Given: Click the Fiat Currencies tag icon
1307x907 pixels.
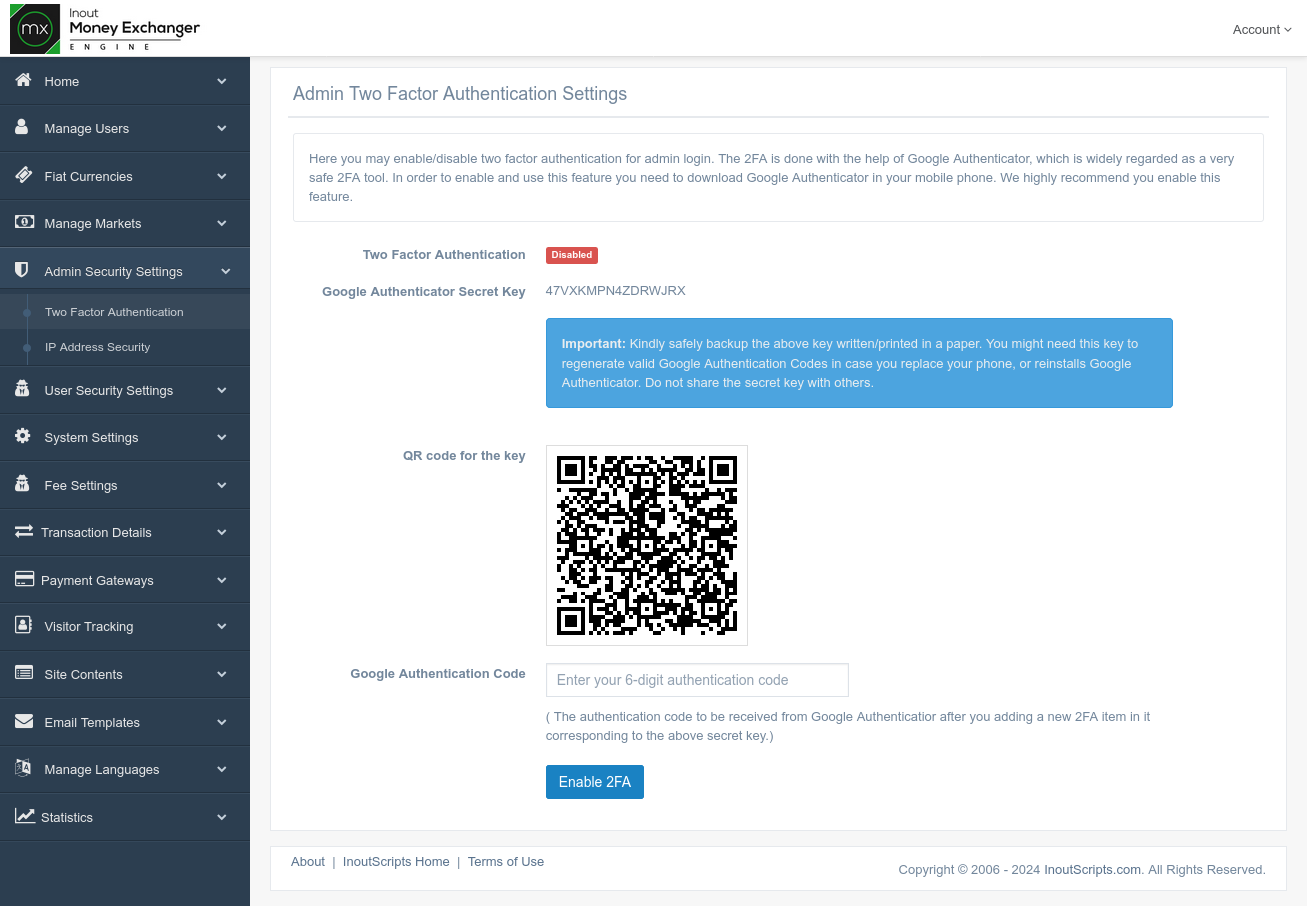Looking at the screenshot, I should [22, 176].
